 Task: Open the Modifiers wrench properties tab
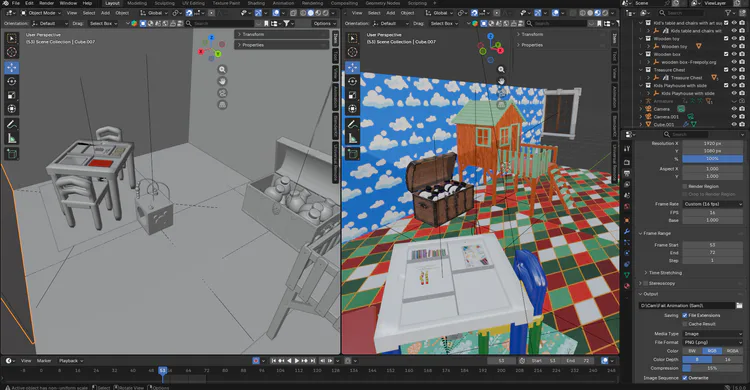(627, 232)
